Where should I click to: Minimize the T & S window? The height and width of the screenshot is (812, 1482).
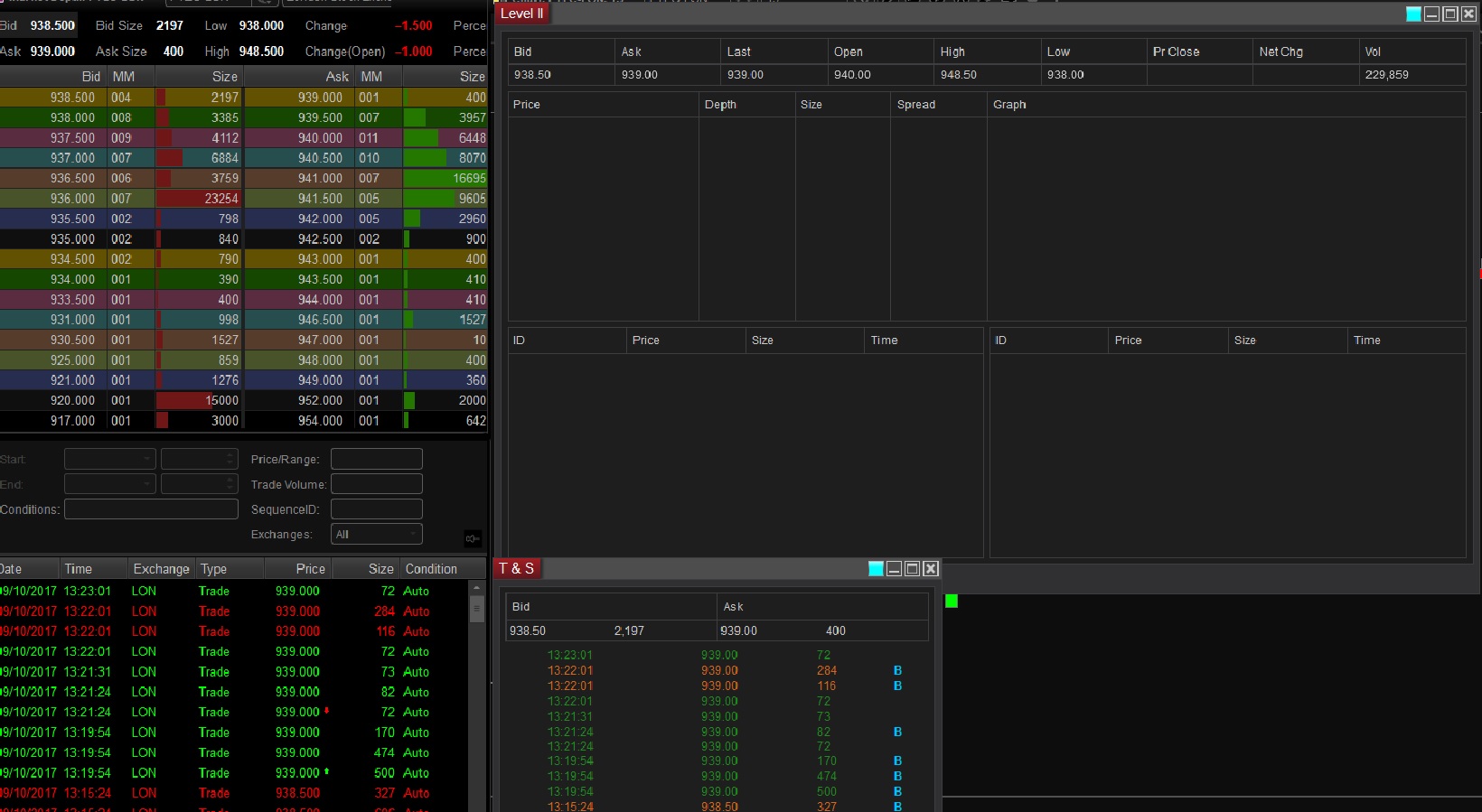[894, 568]
